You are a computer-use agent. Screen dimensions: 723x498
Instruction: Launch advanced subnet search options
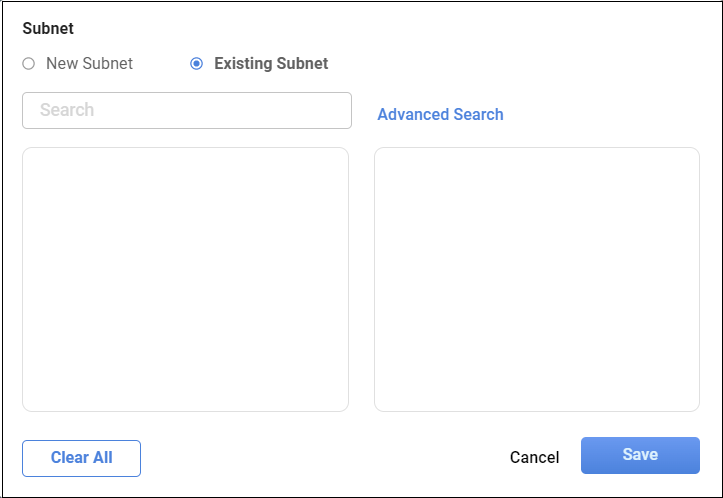[440, 114]
